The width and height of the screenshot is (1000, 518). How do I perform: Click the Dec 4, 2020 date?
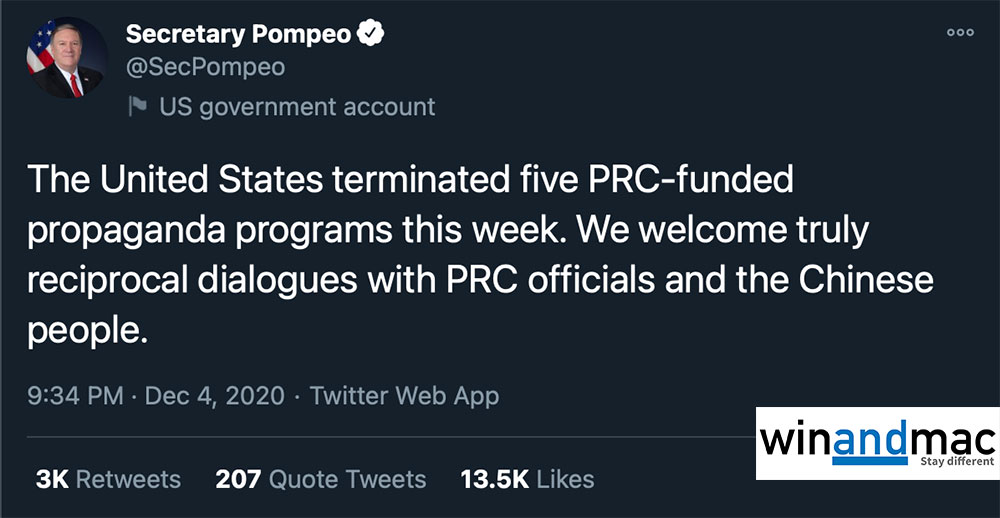pyautogui.click(x=215, y=395)
